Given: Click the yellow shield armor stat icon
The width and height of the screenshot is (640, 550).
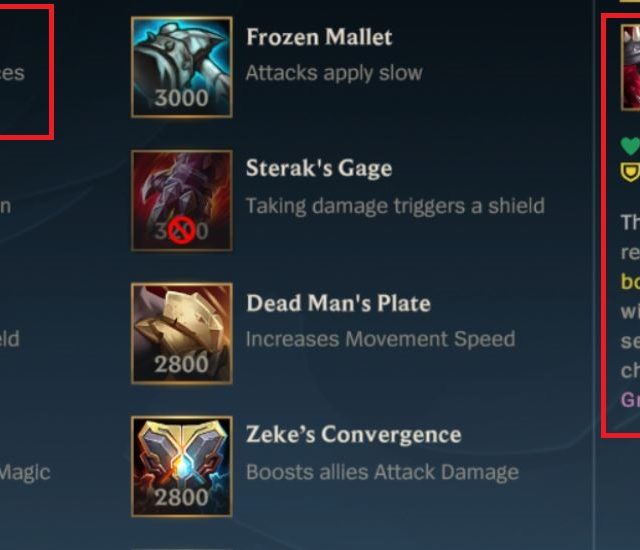Looking at the screenshot, I should tap(631, 172).
